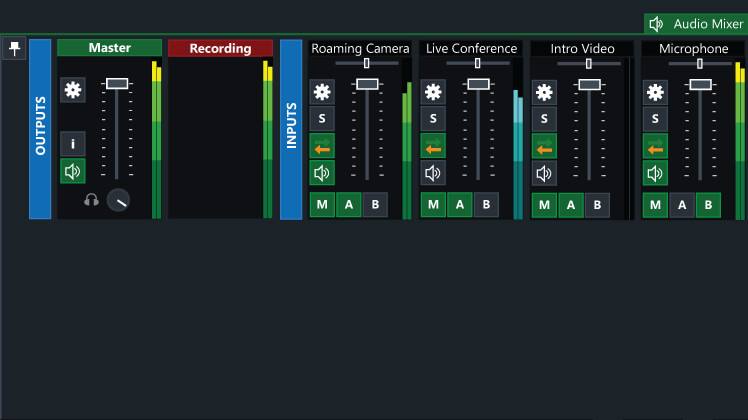Click the Audio Mixer tab button
This screenshot has height=420, width=748.
[x=696, y=24]
